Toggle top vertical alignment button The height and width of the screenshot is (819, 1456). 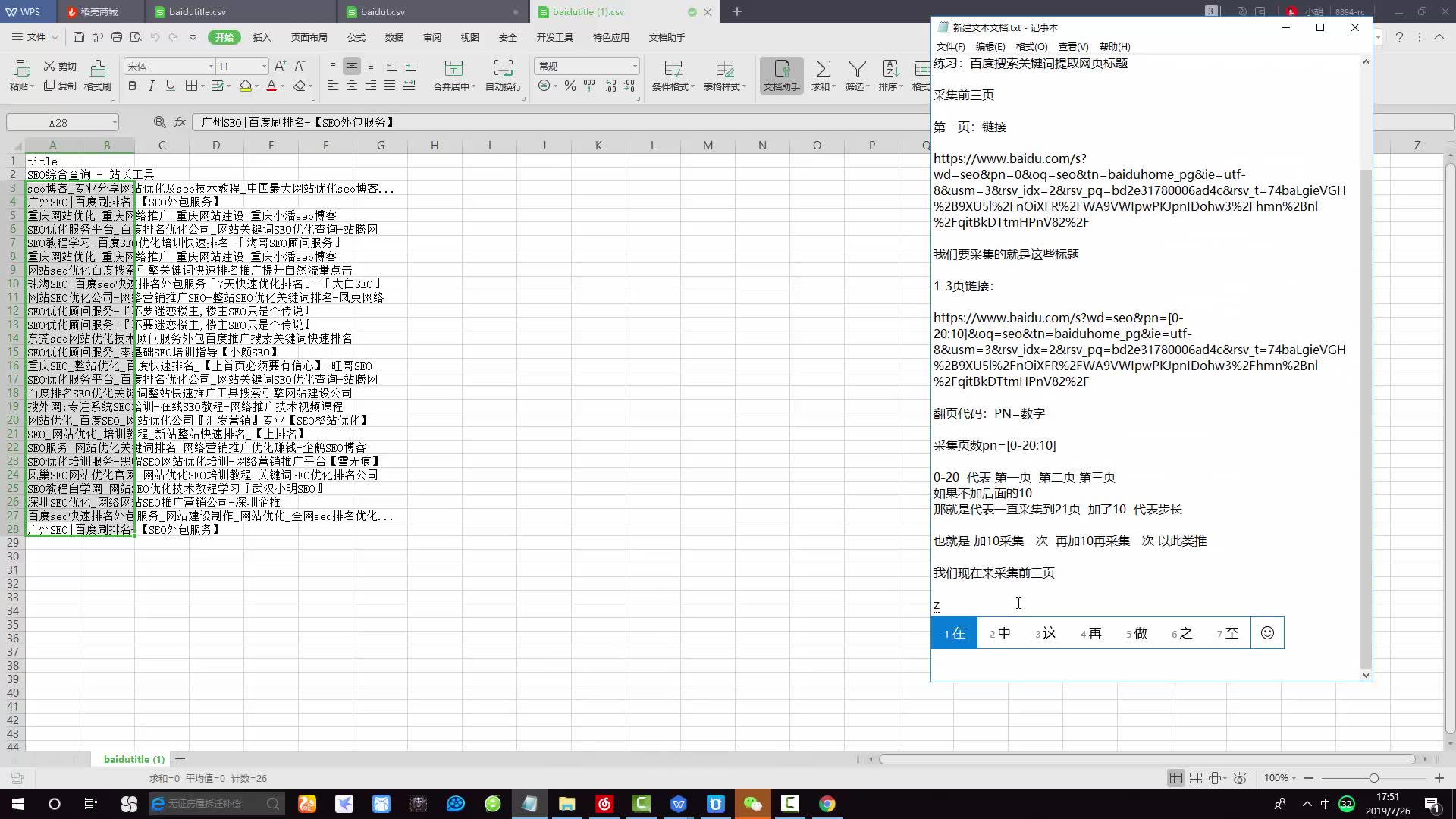333,66
